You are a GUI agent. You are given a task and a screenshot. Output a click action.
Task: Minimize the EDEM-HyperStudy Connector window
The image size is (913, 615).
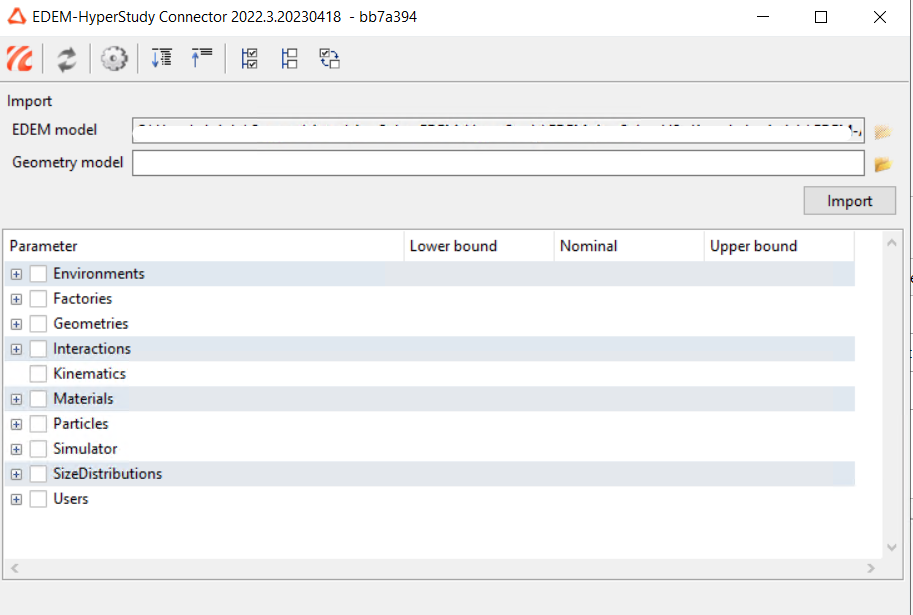tap(763, 17)
